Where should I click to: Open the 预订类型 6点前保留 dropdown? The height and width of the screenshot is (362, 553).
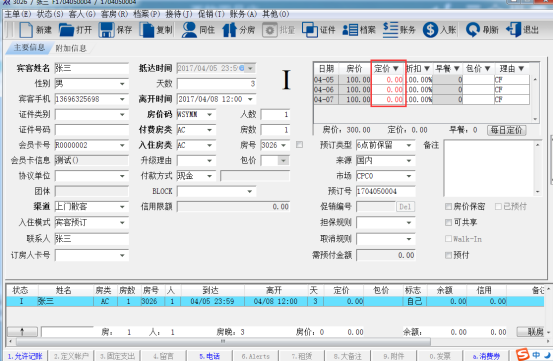409,145
